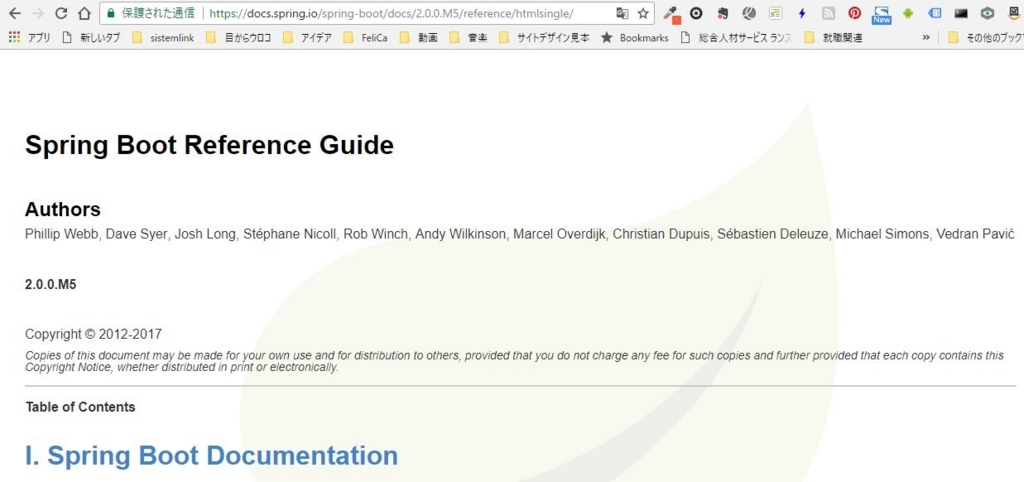This screenshot has width=1024, height=482.
Task: Open the color picker eyedropper extension
Action: click(x=671, y=14)
